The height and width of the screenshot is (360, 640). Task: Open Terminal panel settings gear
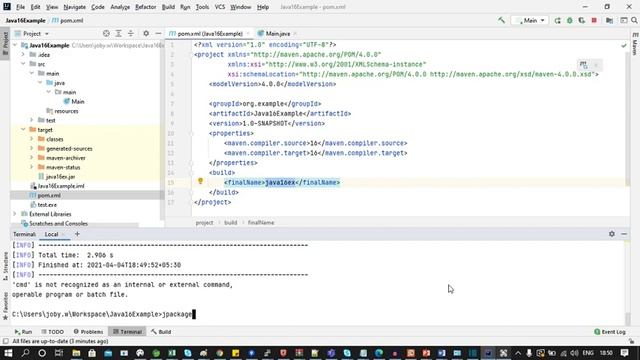tap(612, 234)
